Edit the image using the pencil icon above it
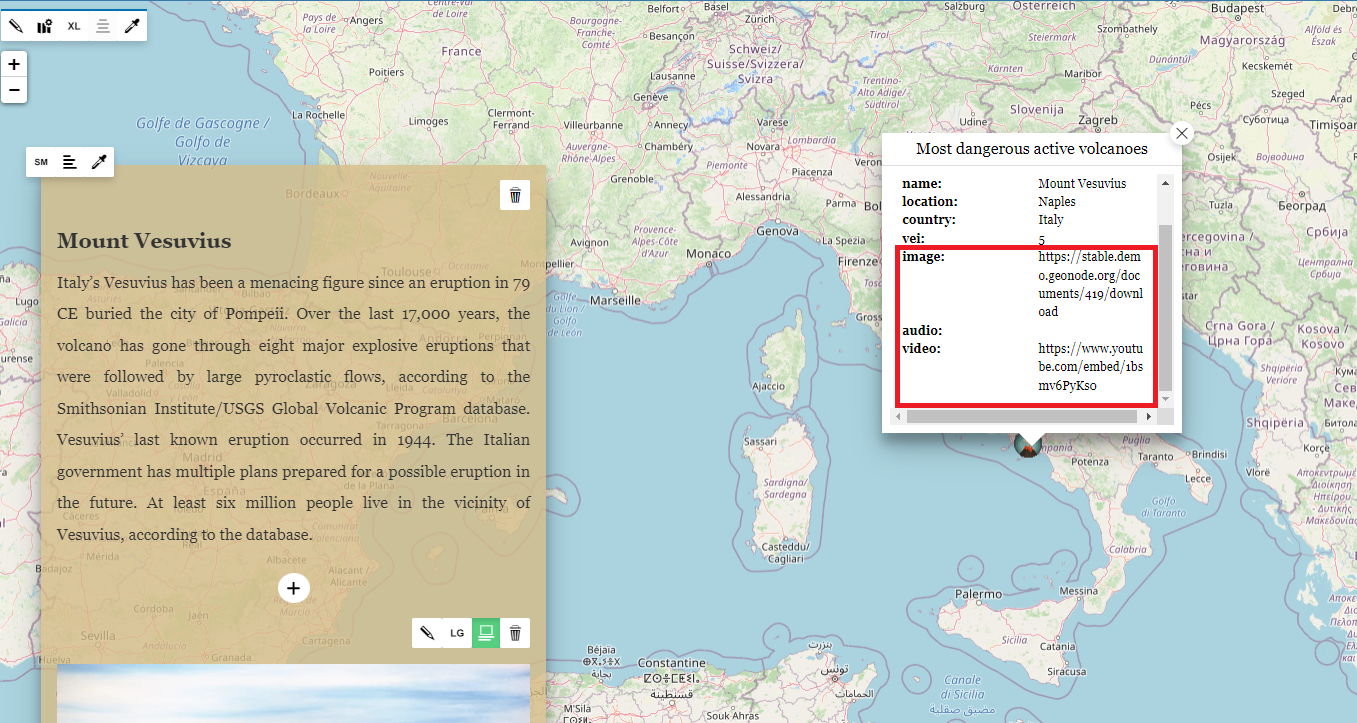Viewport: 1357px width, 723px height. tap(428, 632)
